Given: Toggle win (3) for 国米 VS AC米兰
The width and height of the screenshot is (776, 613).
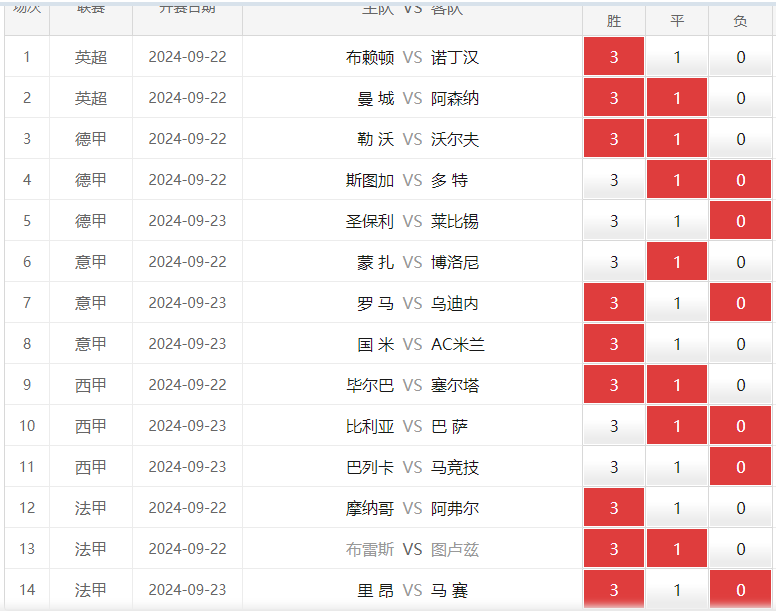Looking at the screenshot, I should [x=614, y=344].
